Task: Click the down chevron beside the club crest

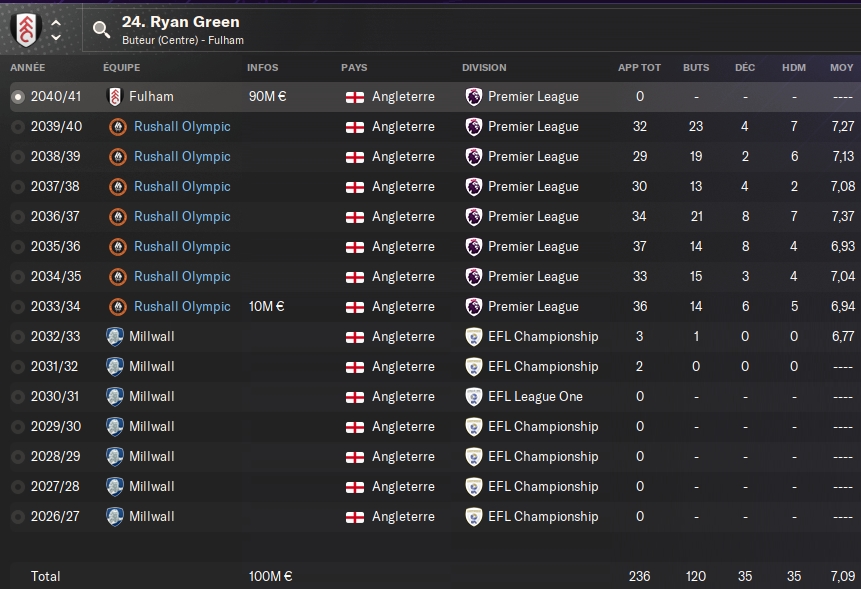Action: point(56,37)
